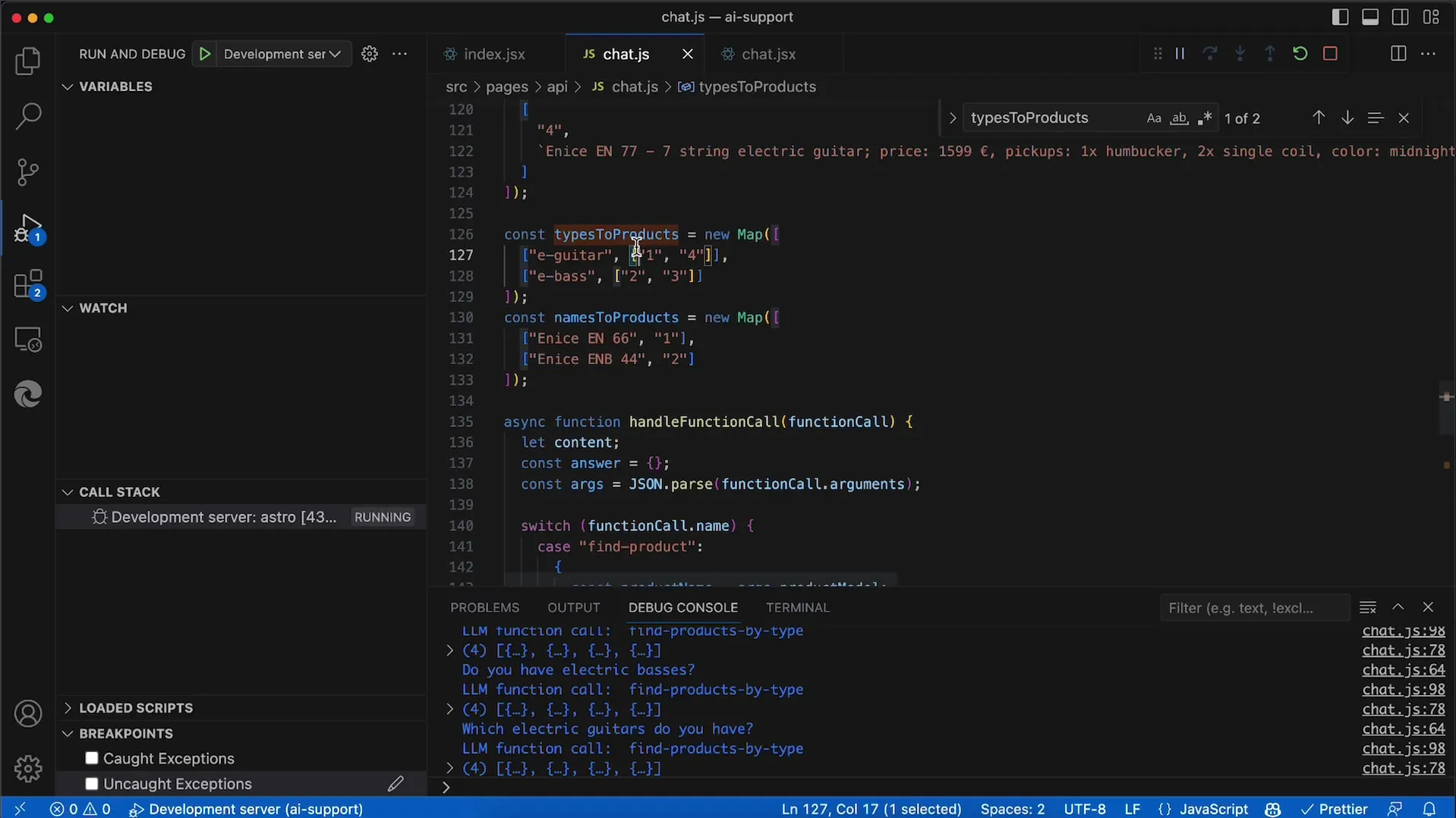1456x818 pixels.
Task: Expand the first (4) array console output
Action: [x=449, y=651]
